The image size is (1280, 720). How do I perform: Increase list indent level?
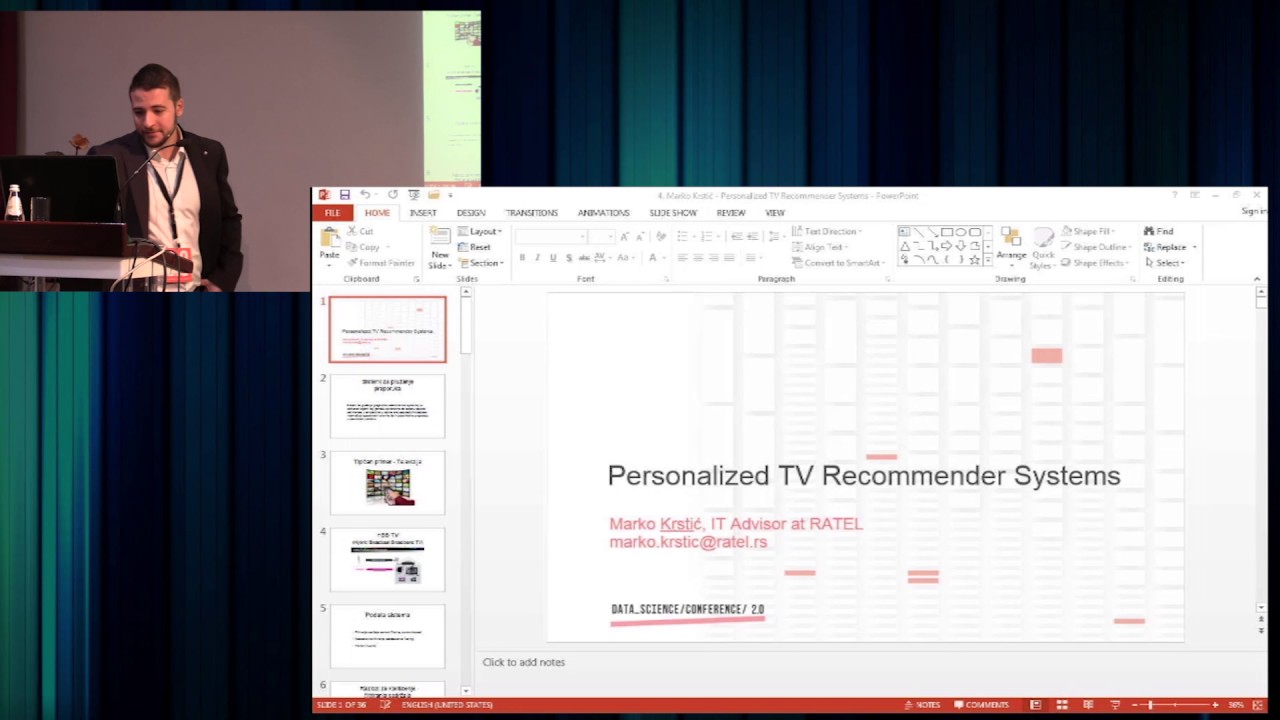click(x=752, y=237)
